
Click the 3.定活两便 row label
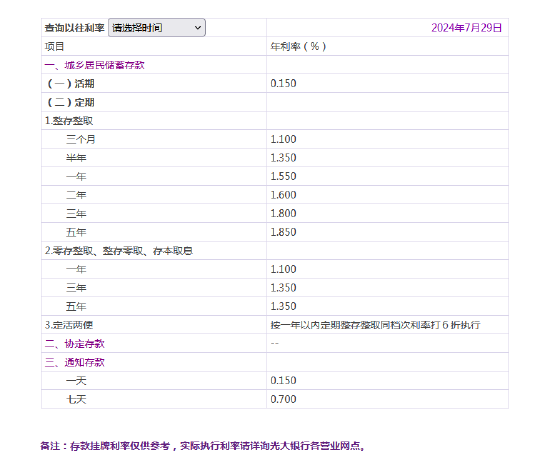[69, 325]
